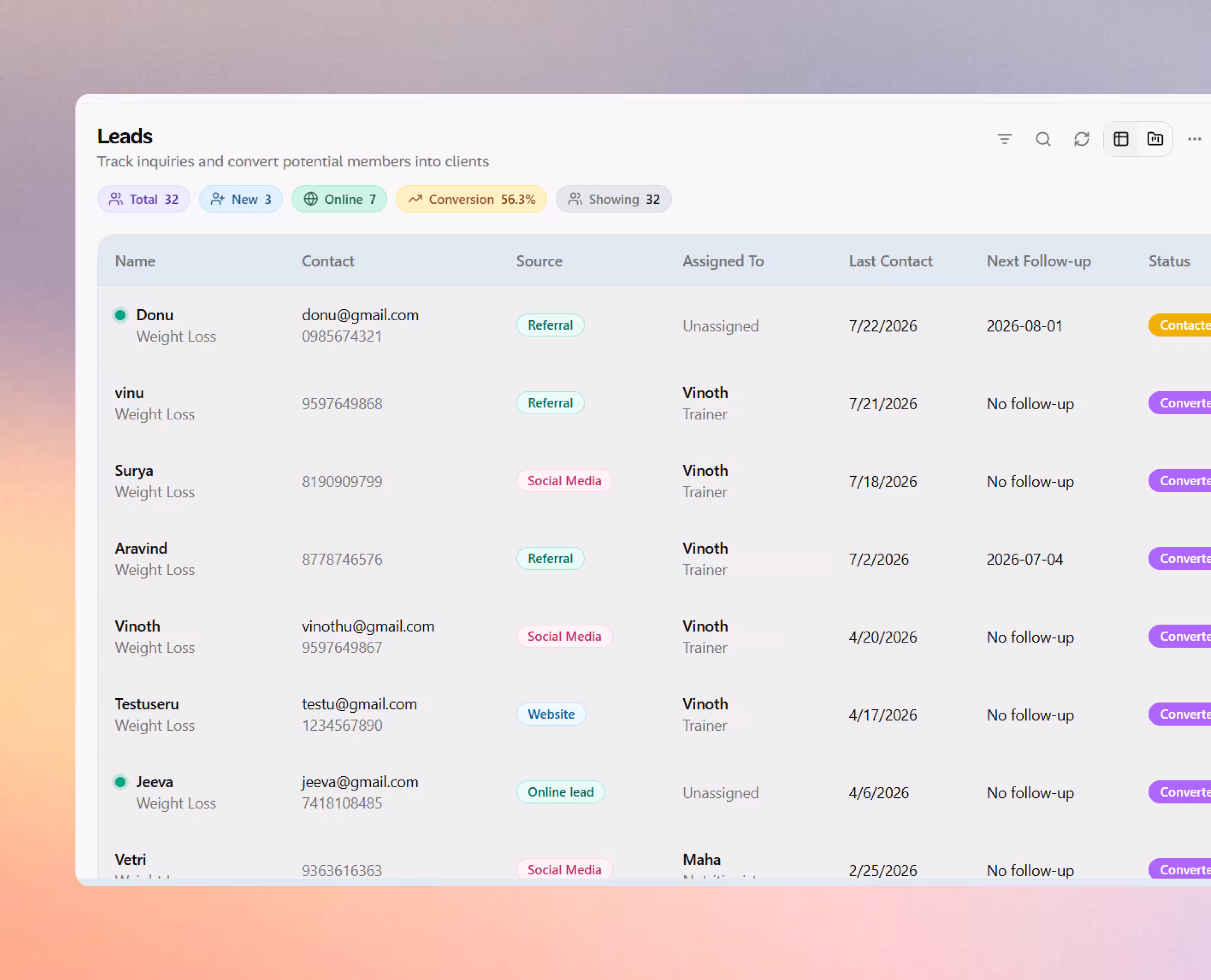Switch to board view icon
This screenshot has height=980, width=1211.
coord(1154,139)
